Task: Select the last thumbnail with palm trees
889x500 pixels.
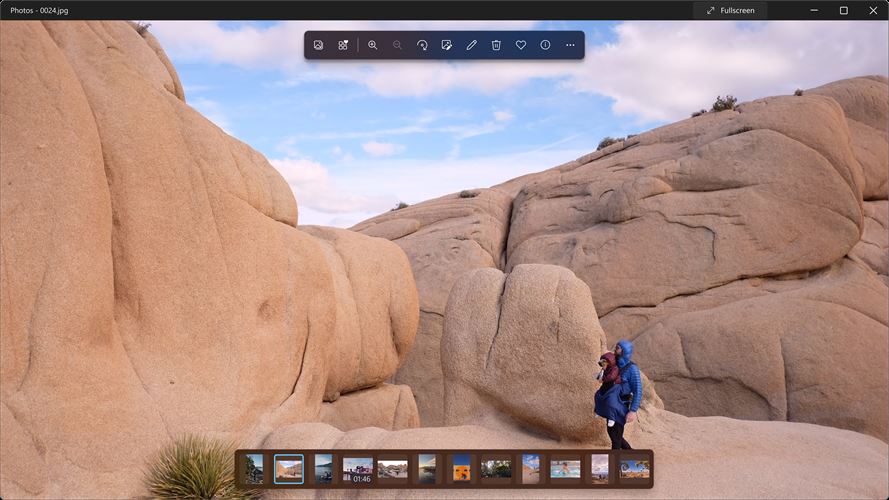Action: [634, 469]
